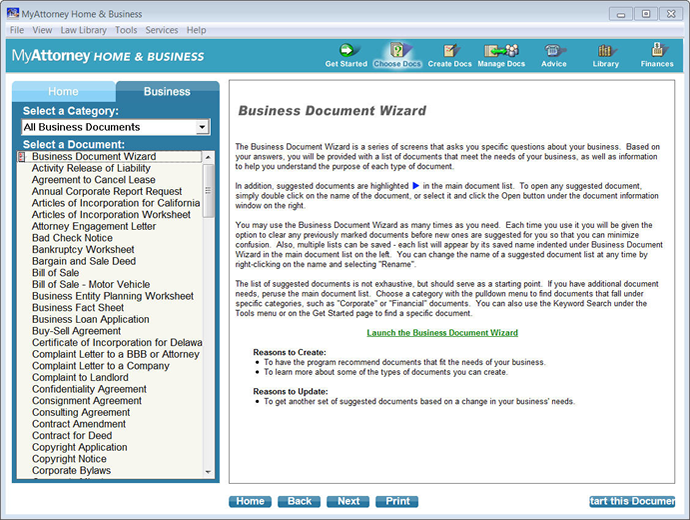Click the Start this Document button
The width and height of the screenshot is (690, 520).
pyautogui.click(x=632, y=501)
